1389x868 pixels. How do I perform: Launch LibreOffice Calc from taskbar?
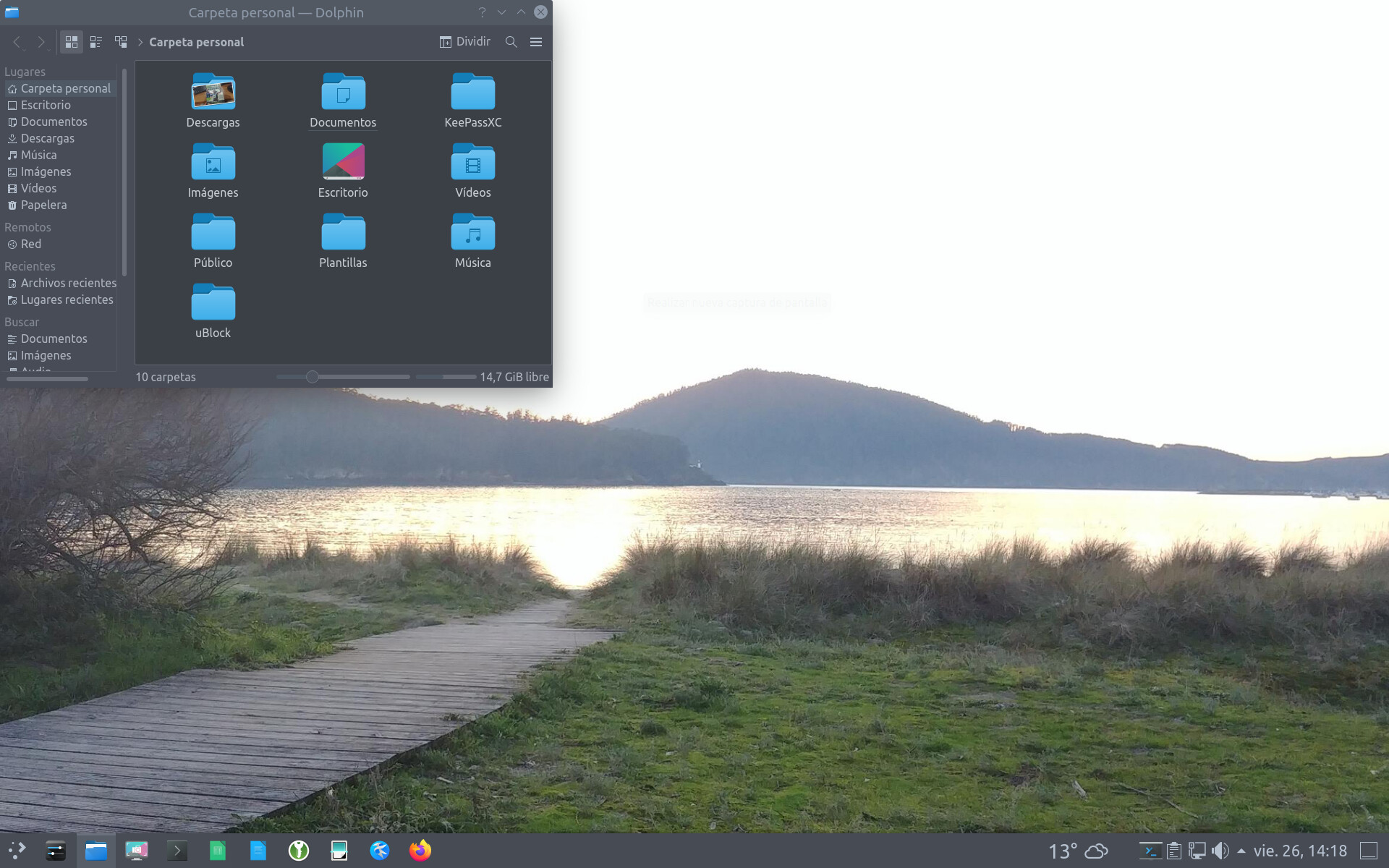pos(218,851)
